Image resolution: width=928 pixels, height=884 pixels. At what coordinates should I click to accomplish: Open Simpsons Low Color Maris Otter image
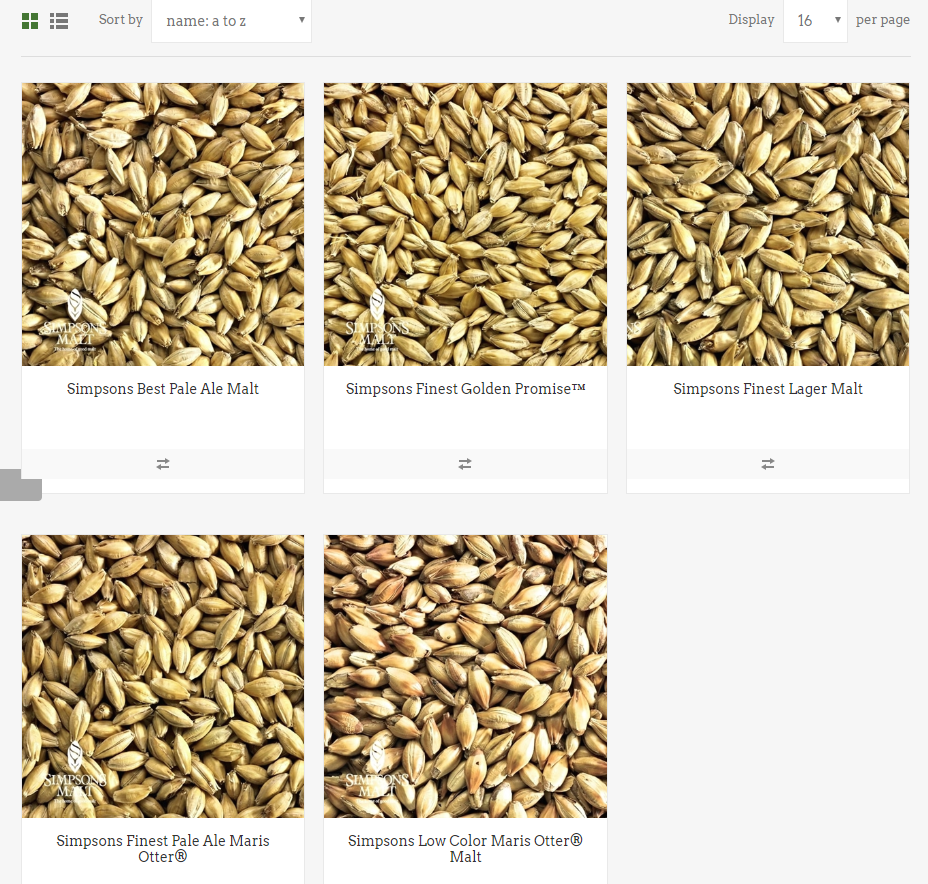465,676
